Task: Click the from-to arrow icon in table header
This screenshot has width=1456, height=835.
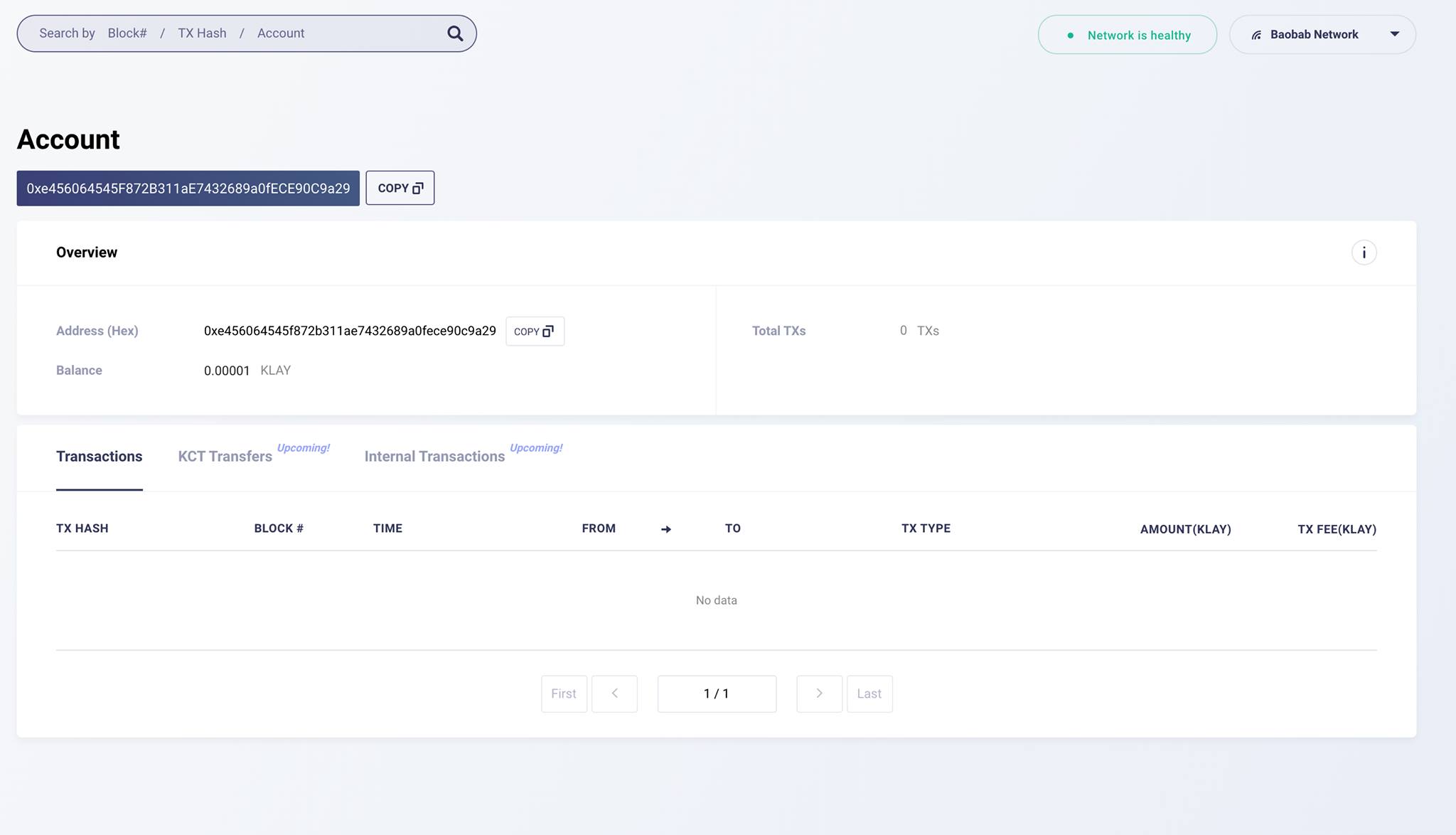Action: (666, 529)
